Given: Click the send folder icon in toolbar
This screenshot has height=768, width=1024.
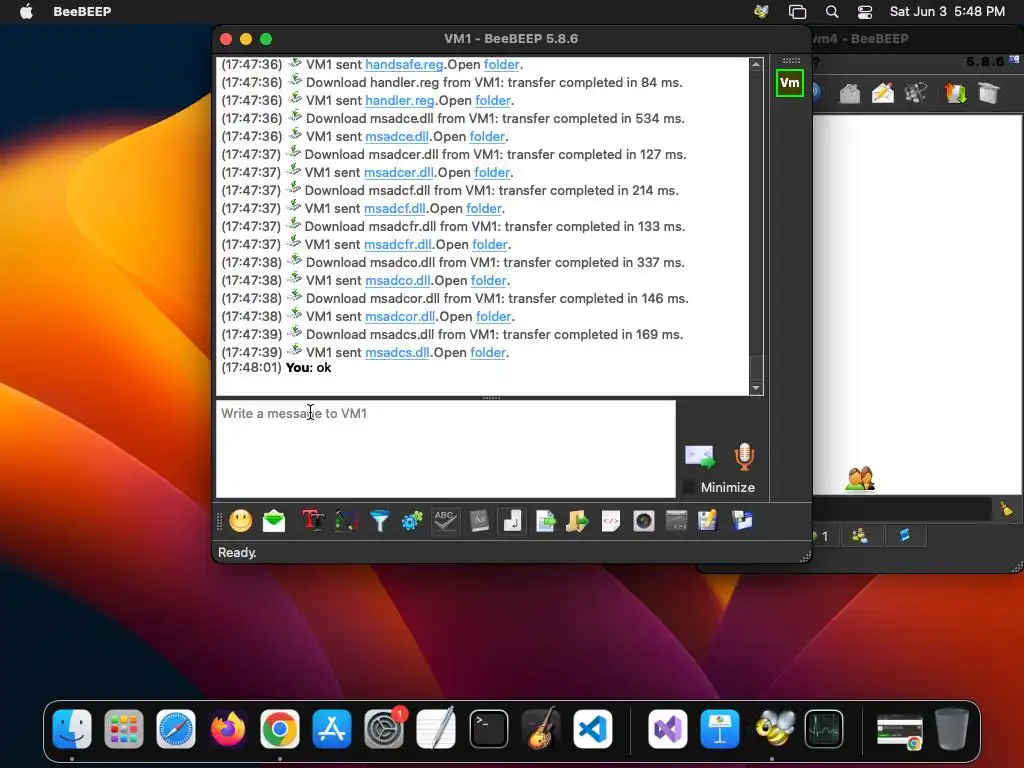Looking at the screenshot, I should [577, 521].
